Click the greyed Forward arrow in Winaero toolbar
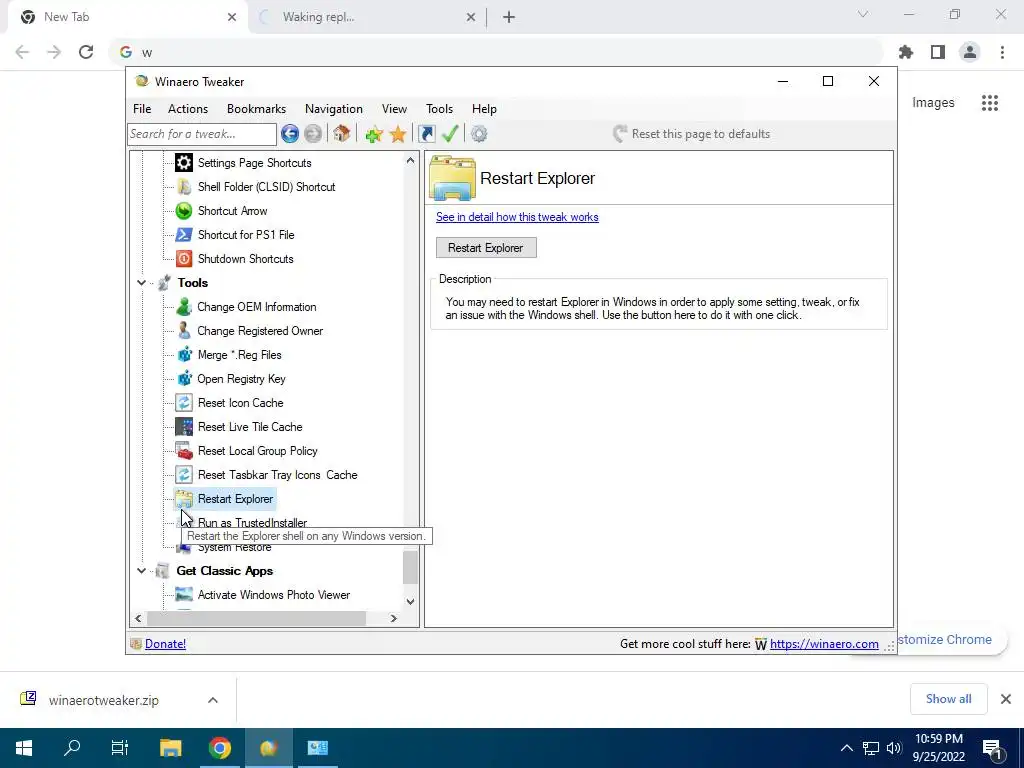The height and width of the screenshot is (768, 1024). tap(313, 134)
